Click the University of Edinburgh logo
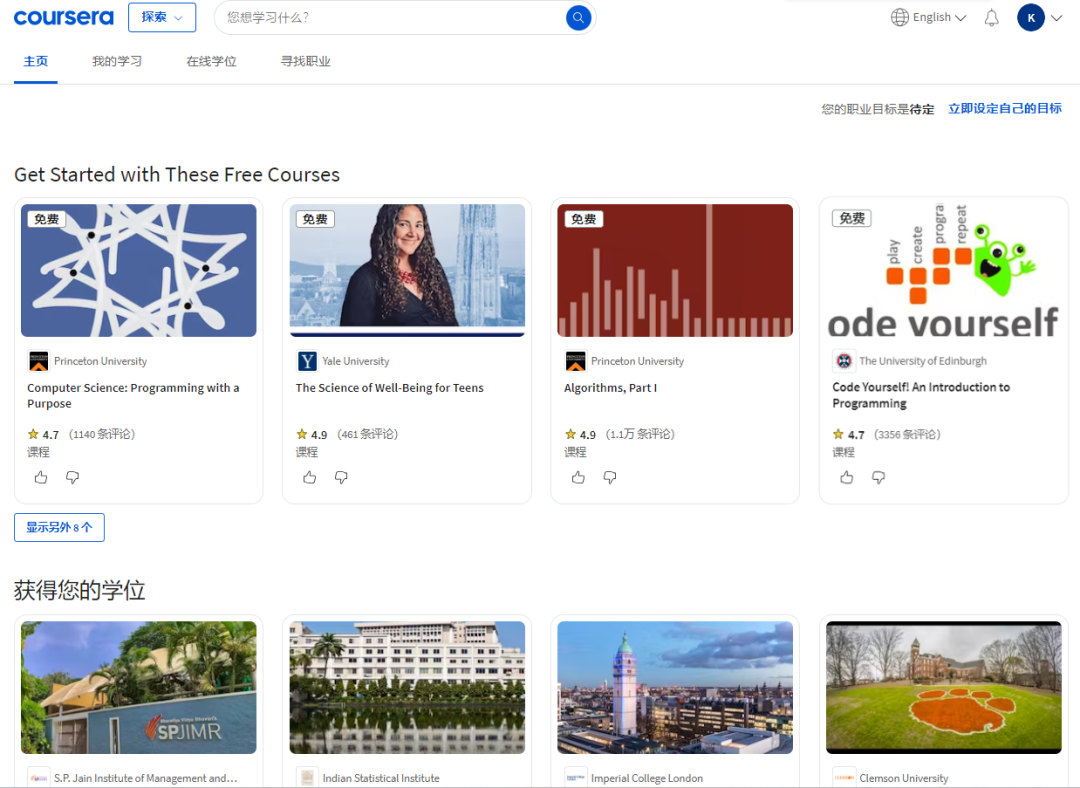The image size is (1080, 788). click(x=844, y=360)
